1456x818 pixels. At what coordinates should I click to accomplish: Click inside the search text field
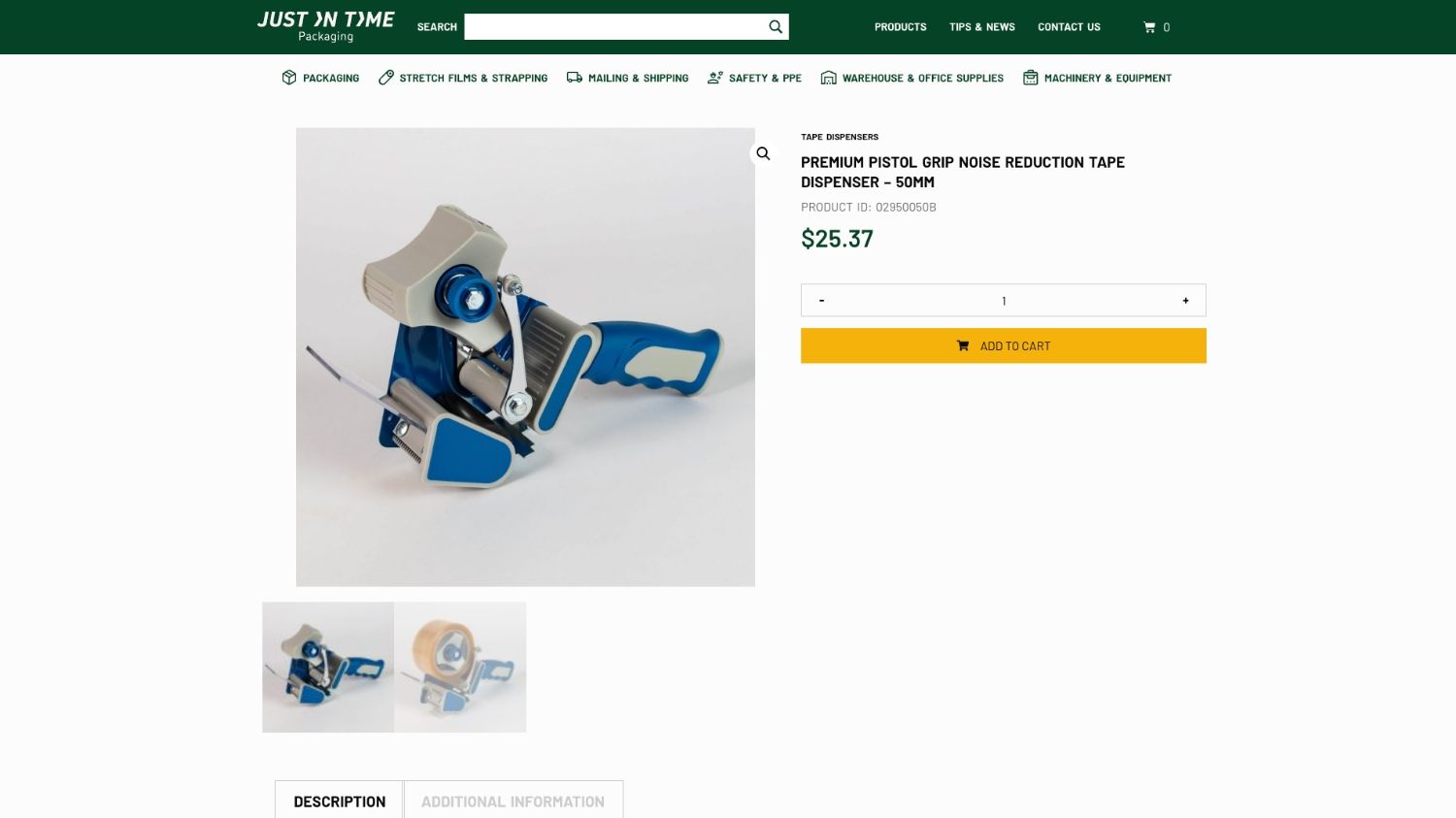tap(613, 27)
